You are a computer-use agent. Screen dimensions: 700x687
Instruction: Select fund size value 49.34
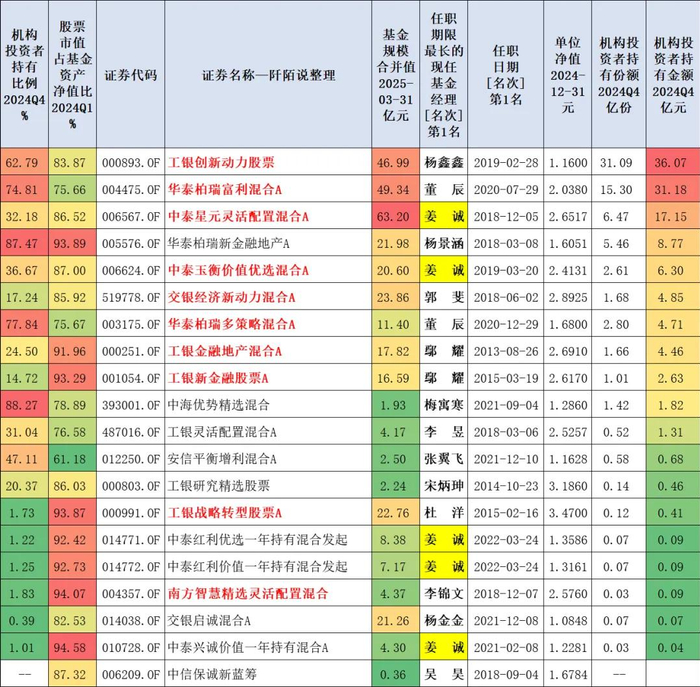click(x=393, y=190)
